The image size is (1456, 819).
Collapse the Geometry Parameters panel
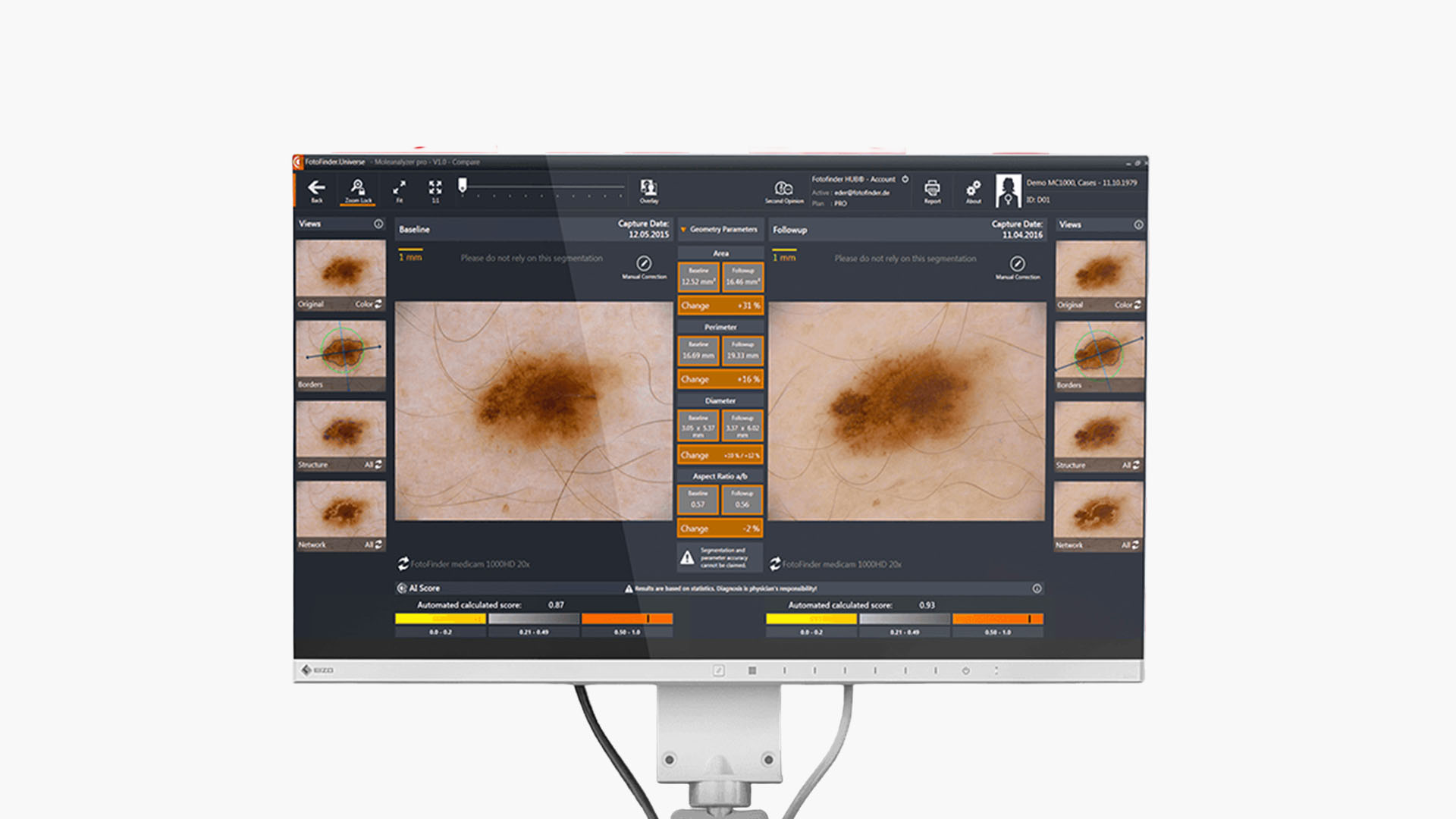[683, 229]
